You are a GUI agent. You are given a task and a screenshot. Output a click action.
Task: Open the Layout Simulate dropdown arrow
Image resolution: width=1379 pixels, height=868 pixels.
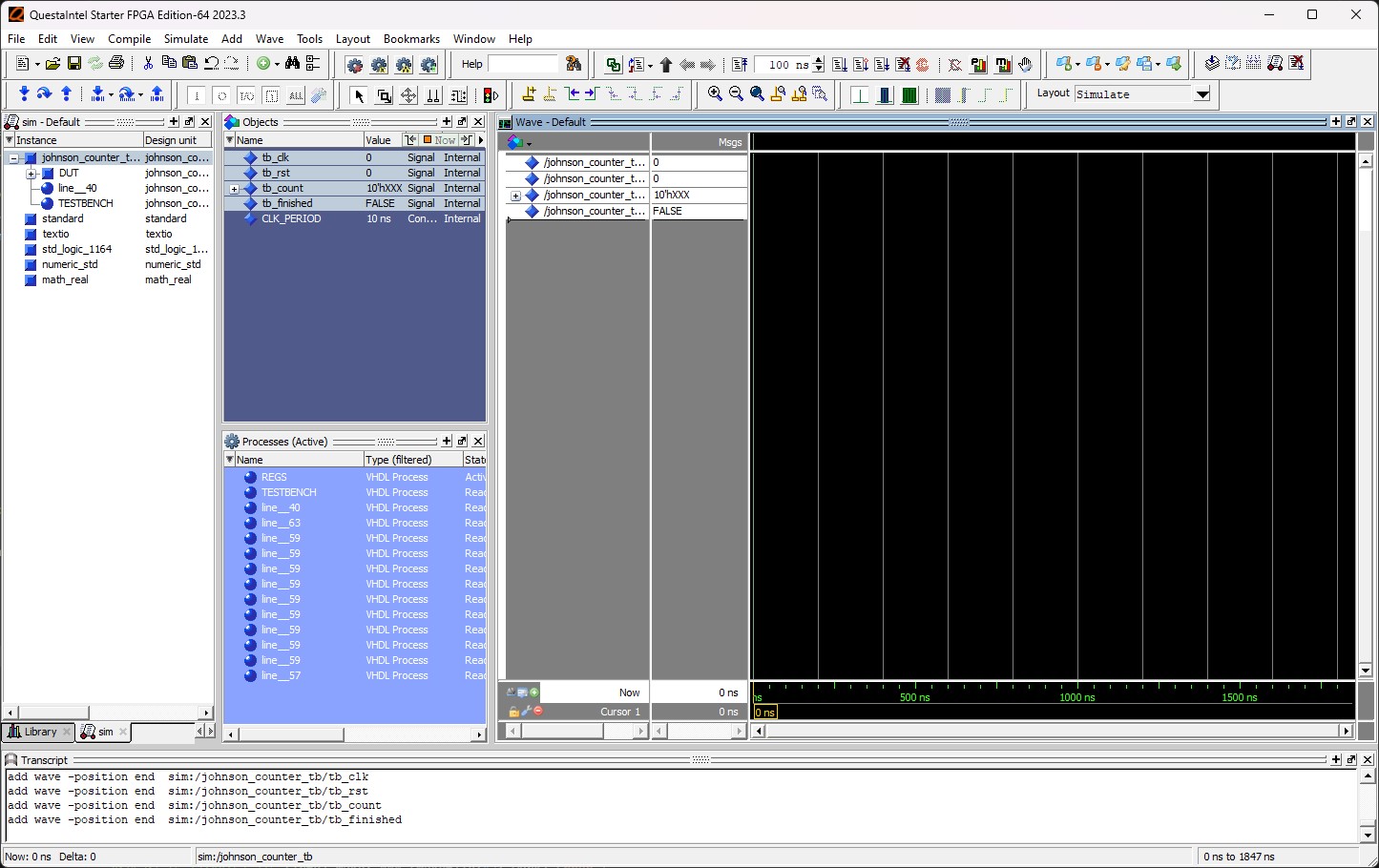pos(1202,94)
